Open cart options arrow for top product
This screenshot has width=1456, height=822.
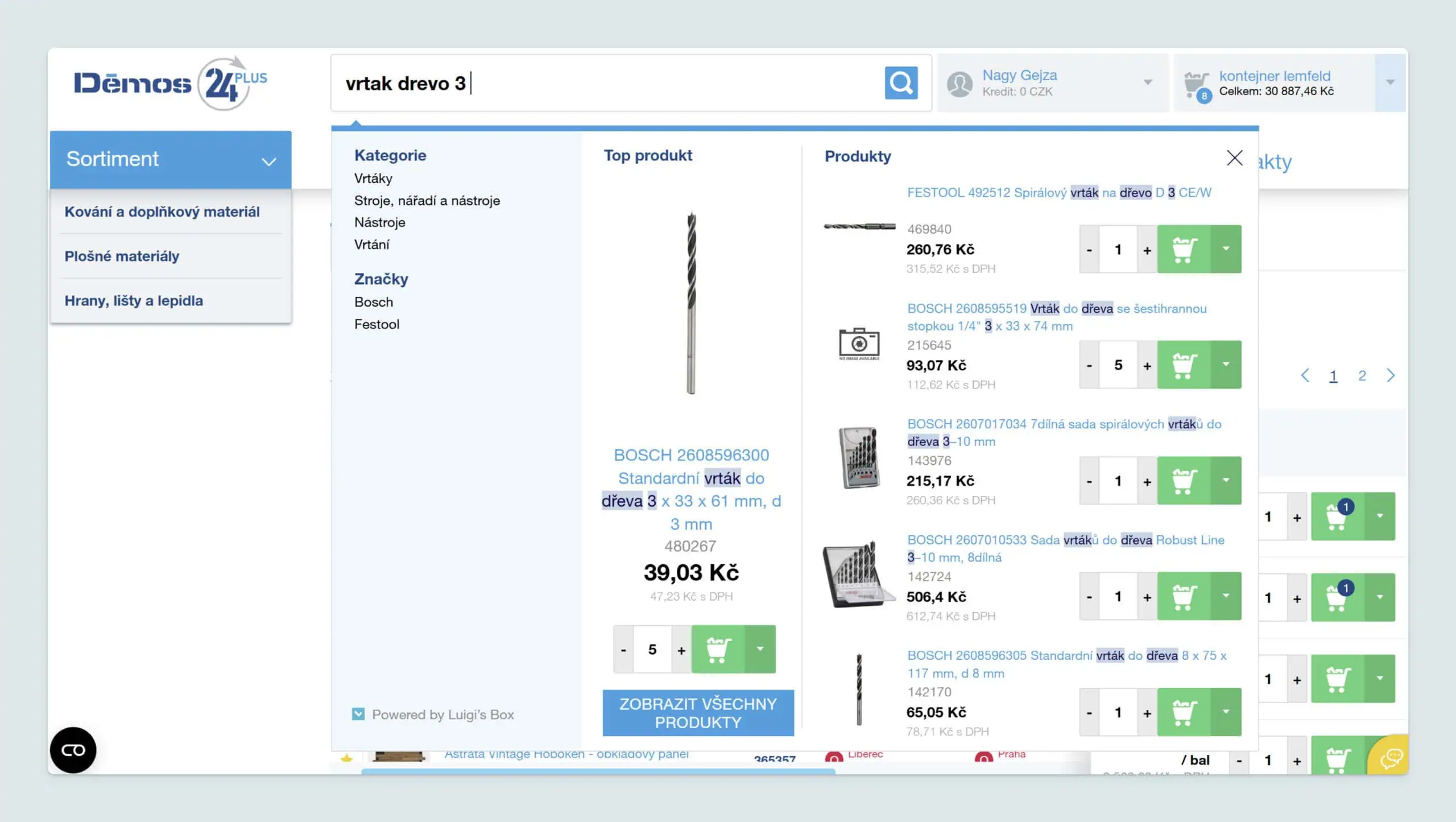pos(760,649)
